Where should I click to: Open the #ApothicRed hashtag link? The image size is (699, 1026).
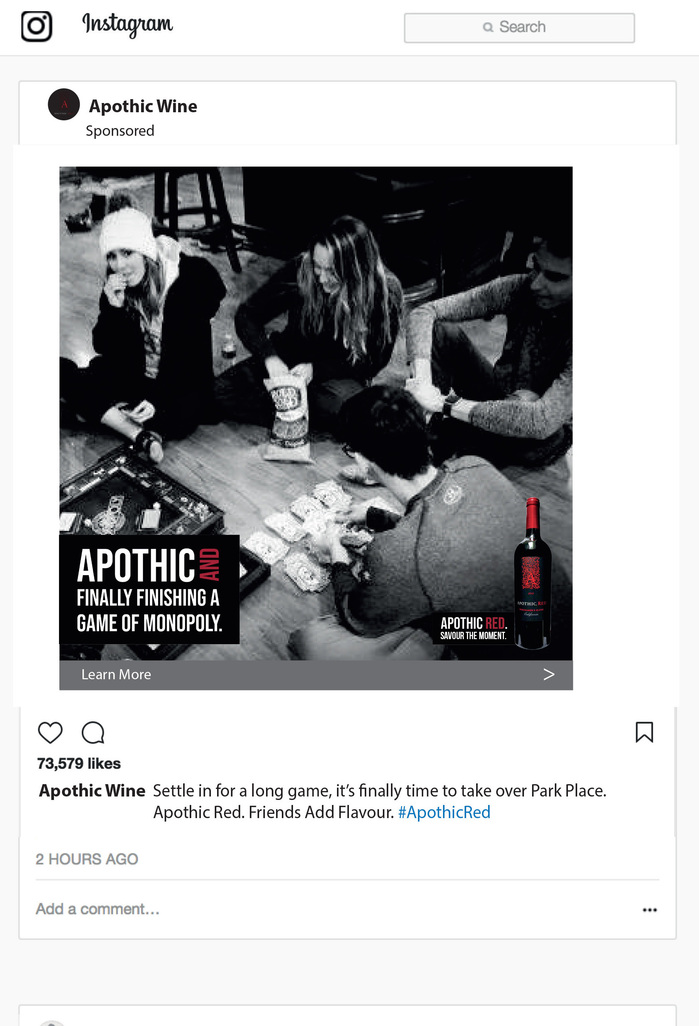click(x=444, y=813)
